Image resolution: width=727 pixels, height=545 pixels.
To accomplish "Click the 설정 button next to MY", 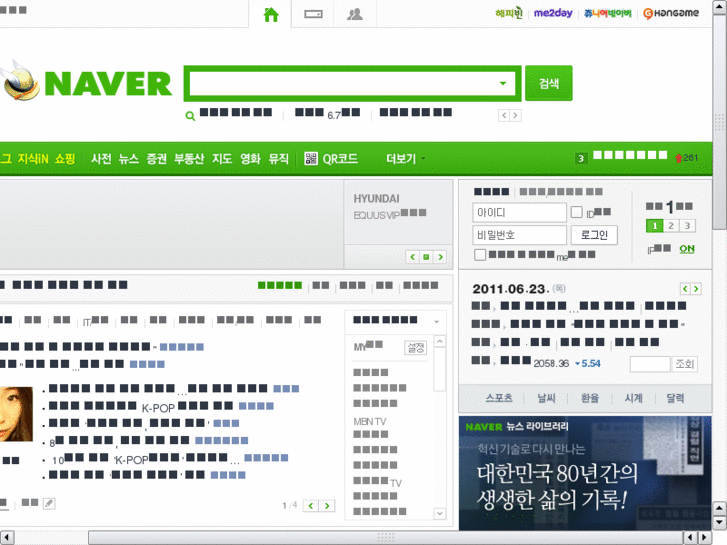I will coord(415,347).
